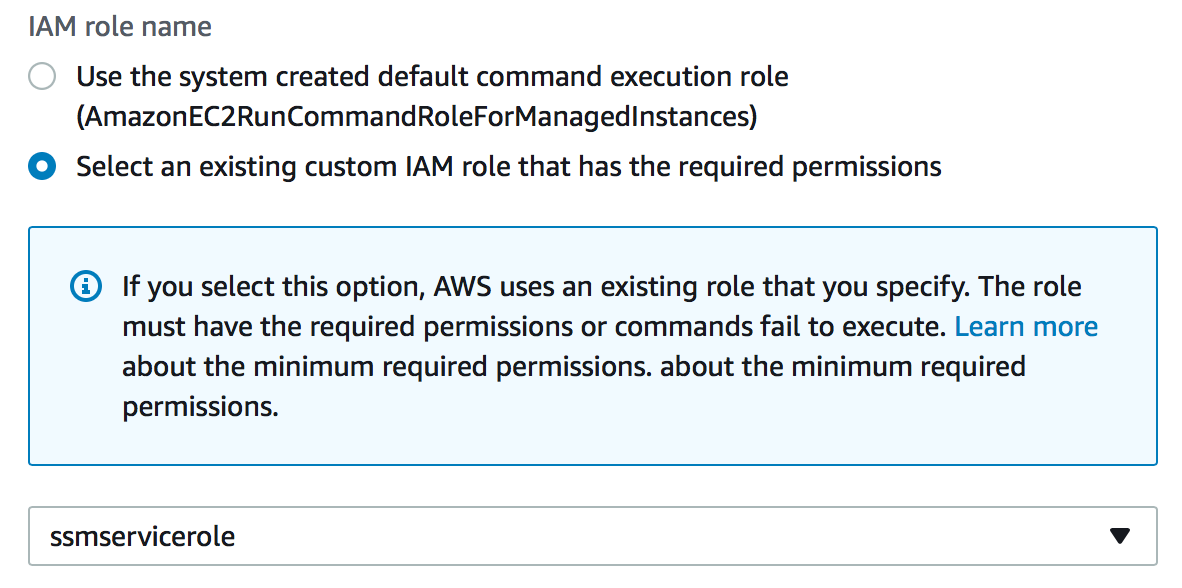Click blank middle of role selection field
The image size is (1182, 588).
(x=650, y=537)
